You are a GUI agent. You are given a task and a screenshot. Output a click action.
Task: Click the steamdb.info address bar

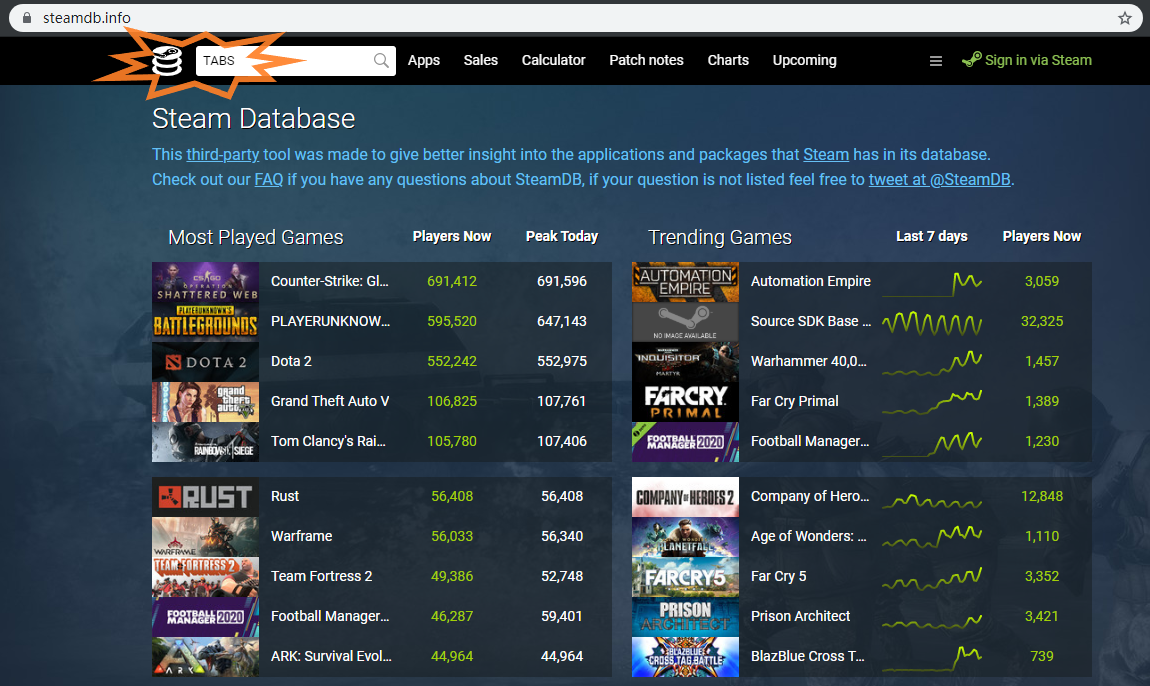click(575, 18)
